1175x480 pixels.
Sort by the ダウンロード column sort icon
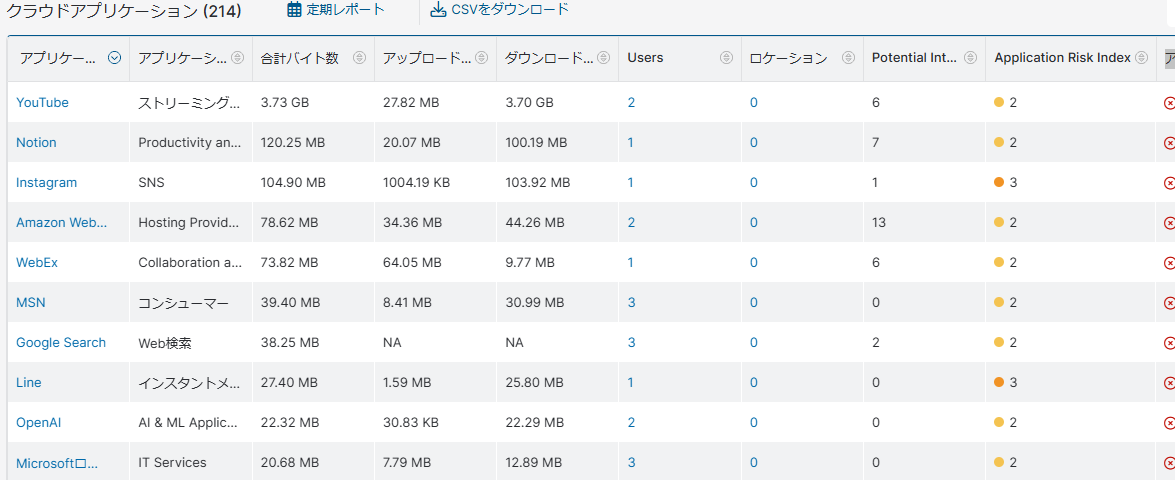tap(604, 58)
